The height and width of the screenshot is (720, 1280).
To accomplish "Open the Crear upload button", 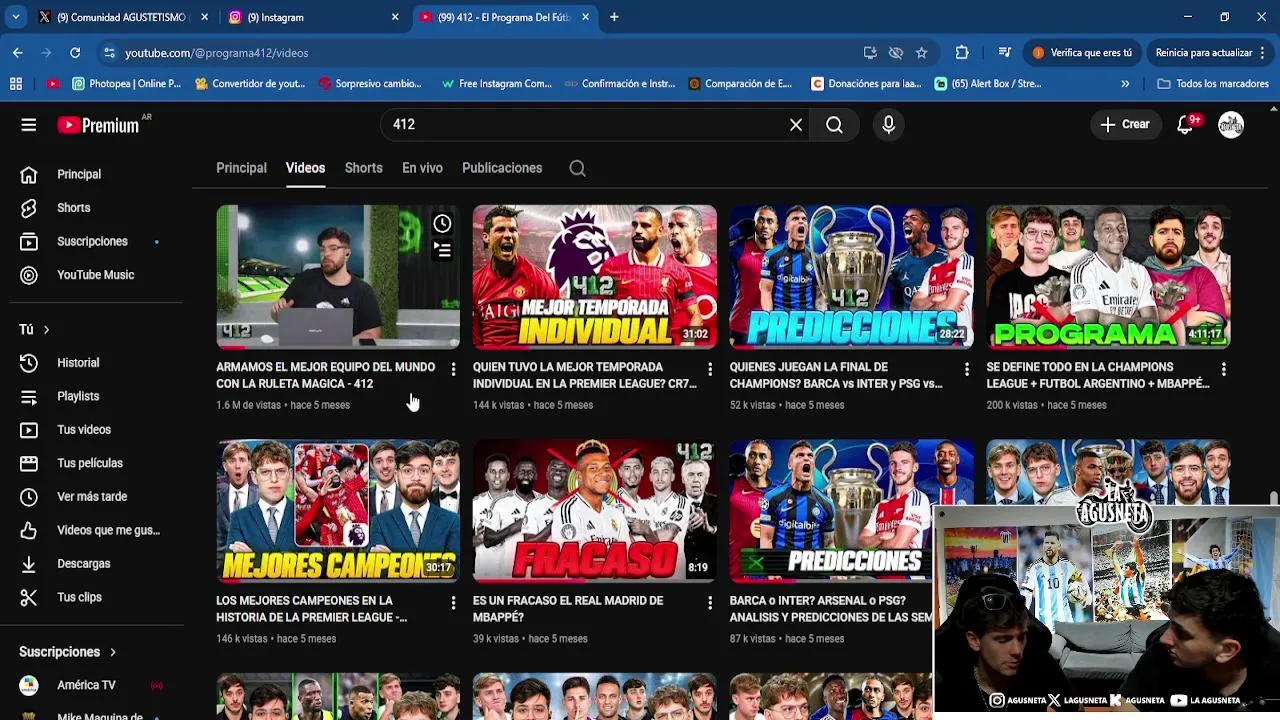I will [1125, 124].
